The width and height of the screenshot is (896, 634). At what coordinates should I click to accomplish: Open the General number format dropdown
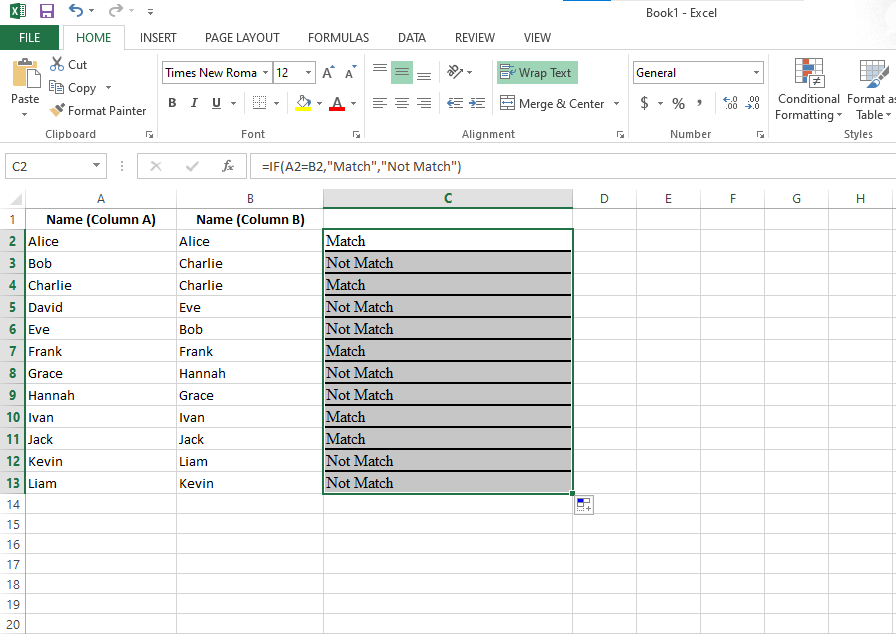pos(756,73)
